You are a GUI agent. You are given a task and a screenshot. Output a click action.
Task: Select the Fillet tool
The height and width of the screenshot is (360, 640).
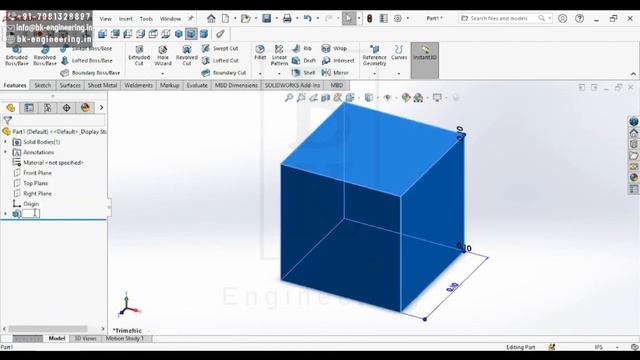260,53
